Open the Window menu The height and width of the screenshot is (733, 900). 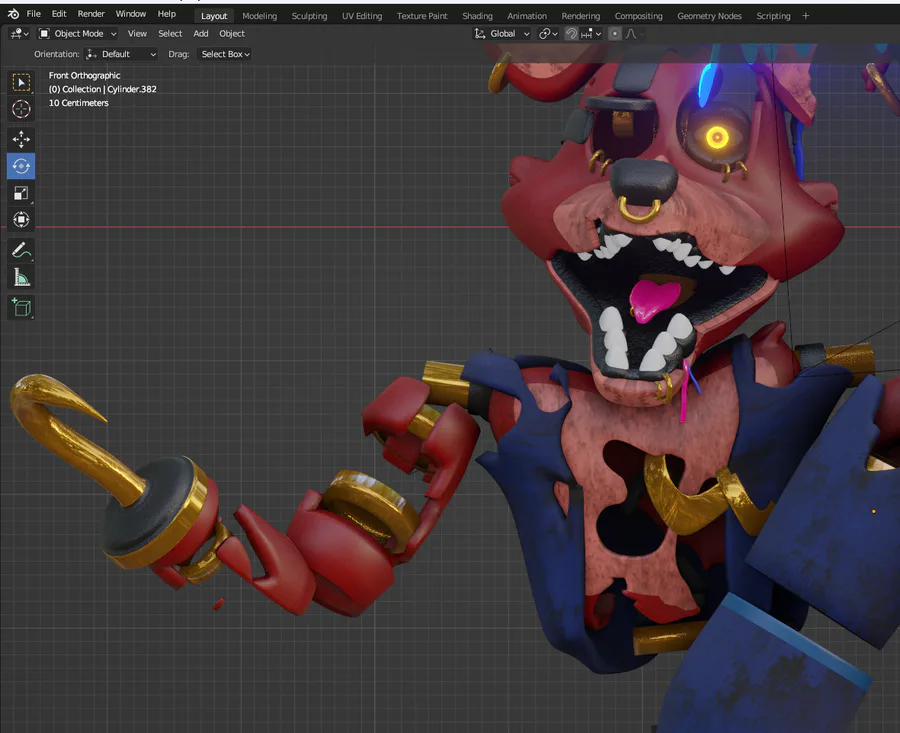coord(131,14)
